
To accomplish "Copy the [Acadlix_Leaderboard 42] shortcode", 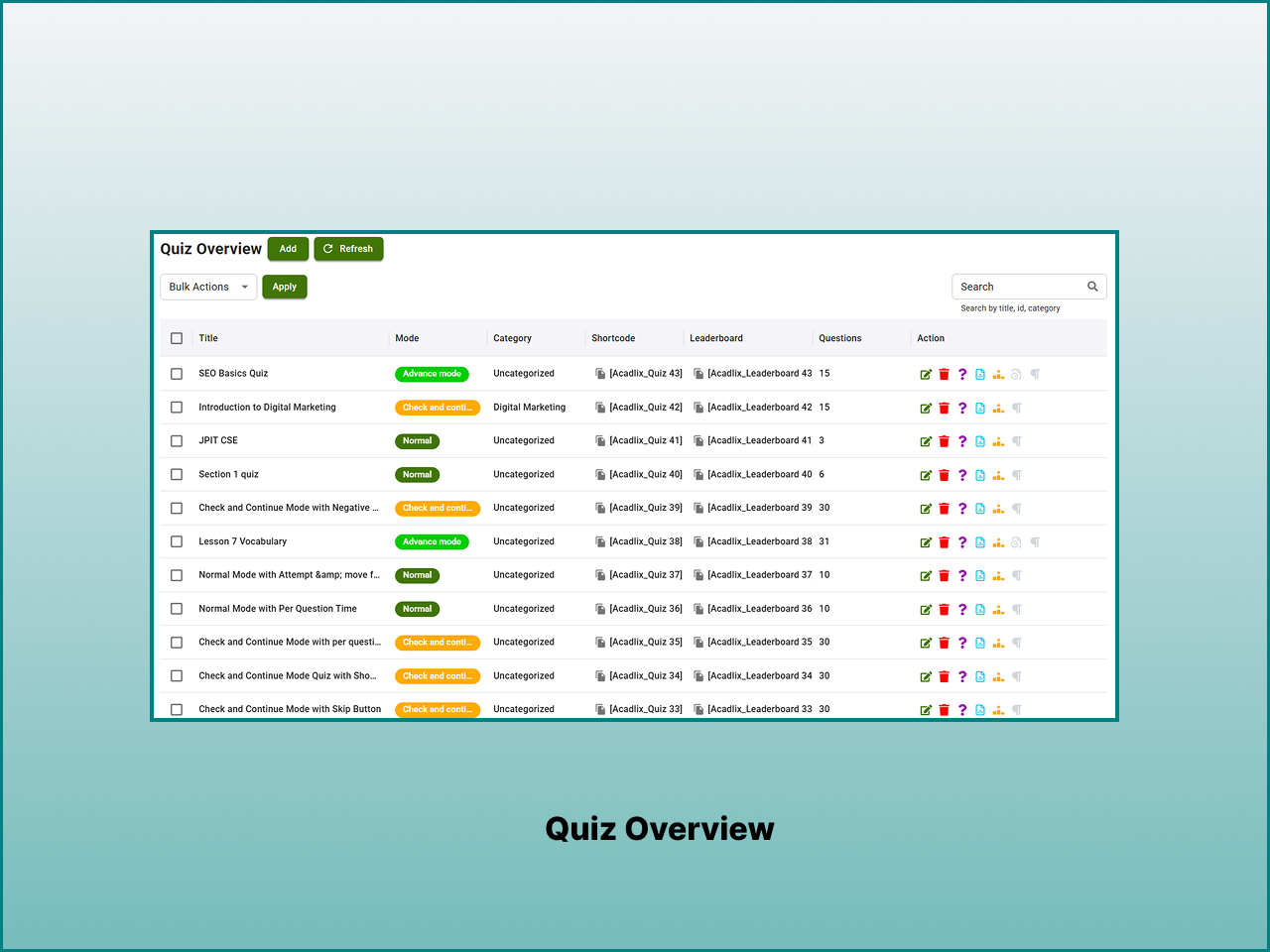I will click(699, 408).
